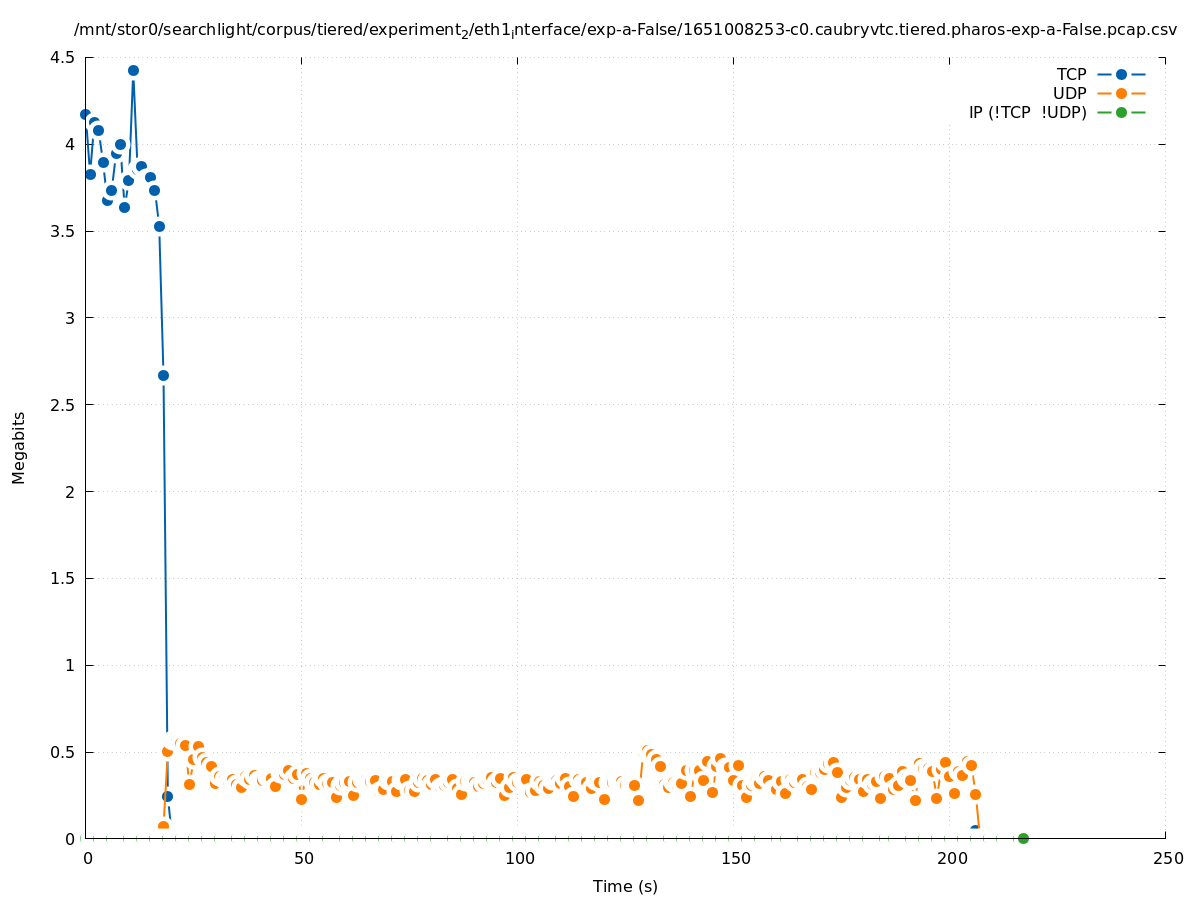
Task: Click the blue TCP legend marker
Action: coord(1121,74)
